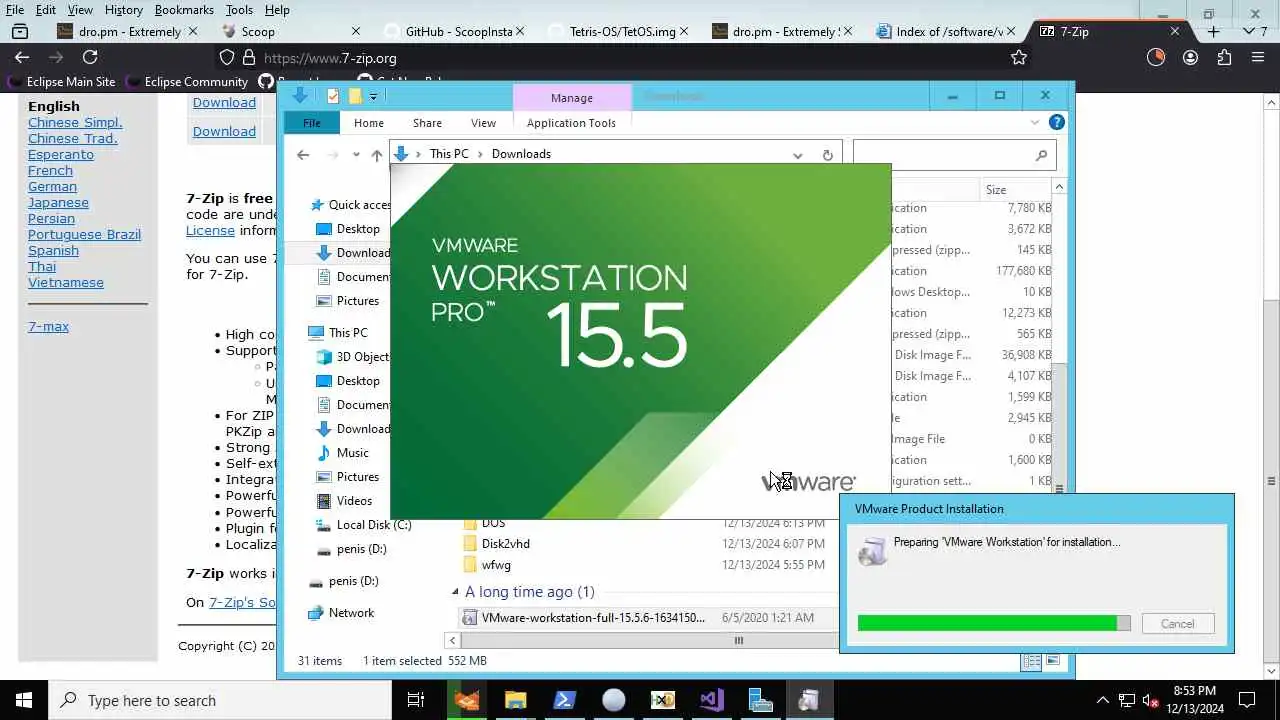
Task: Refresh the Downloads folder view
Action: (827, 155)
